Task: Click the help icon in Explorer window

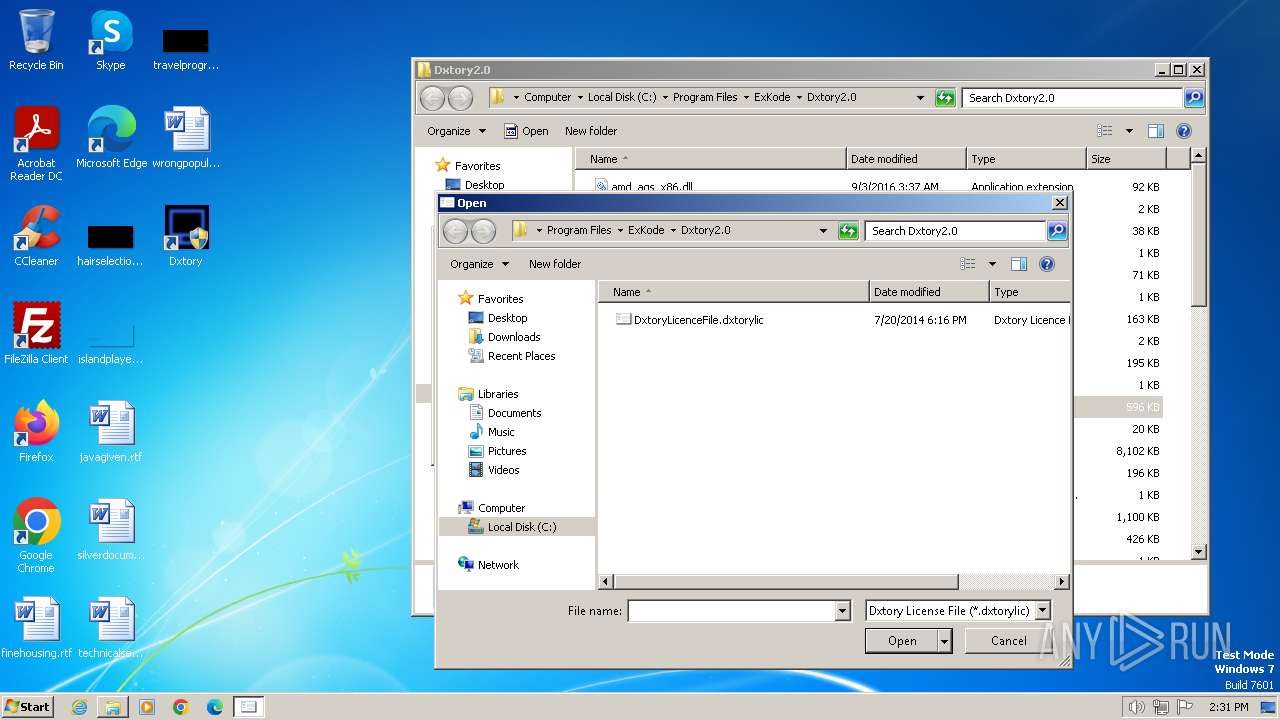Action: (x=1184, y=131)
